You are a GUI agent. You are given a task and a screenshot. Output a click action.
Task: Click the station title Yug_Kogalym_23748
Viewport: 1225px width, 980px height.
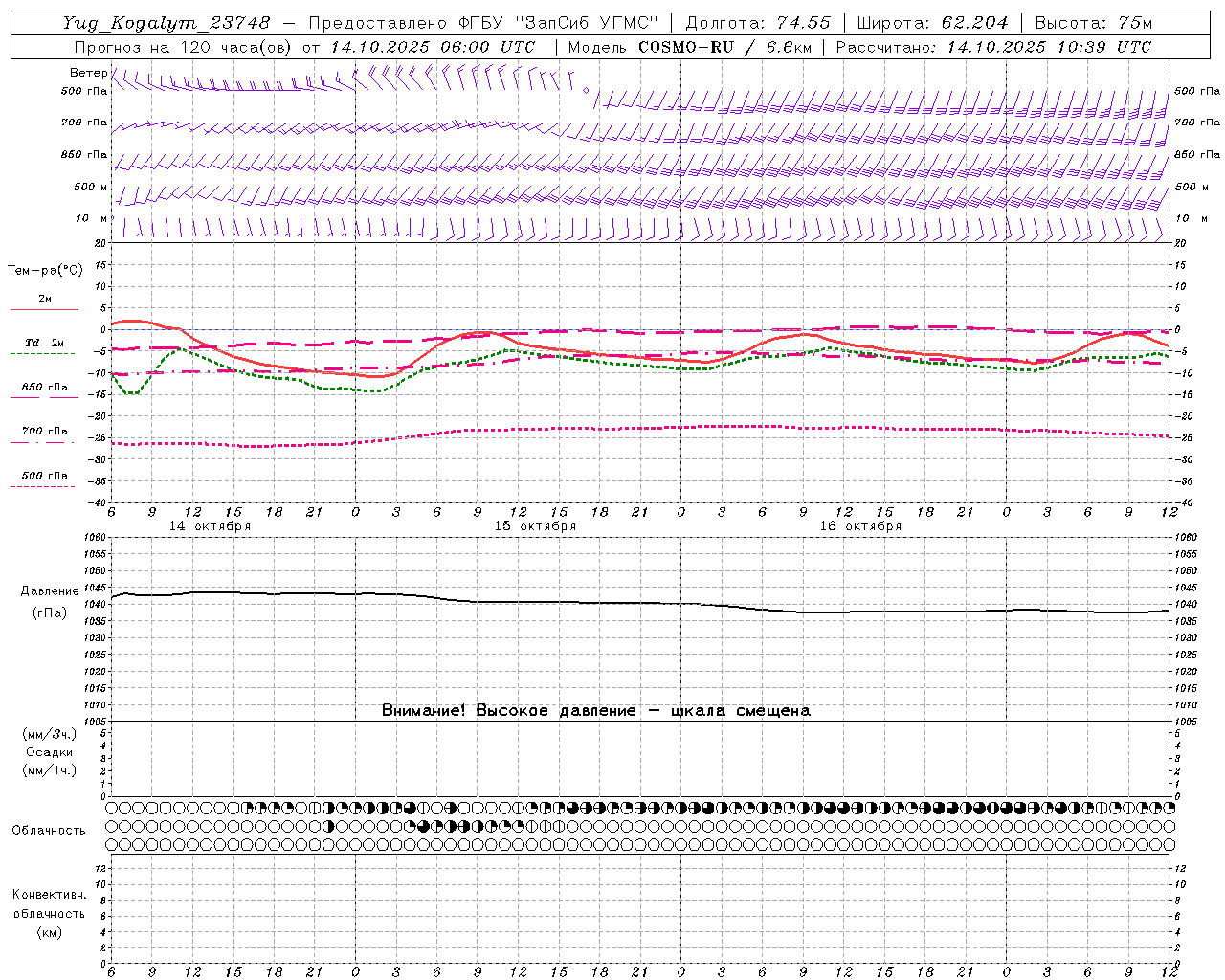(167, 23)
